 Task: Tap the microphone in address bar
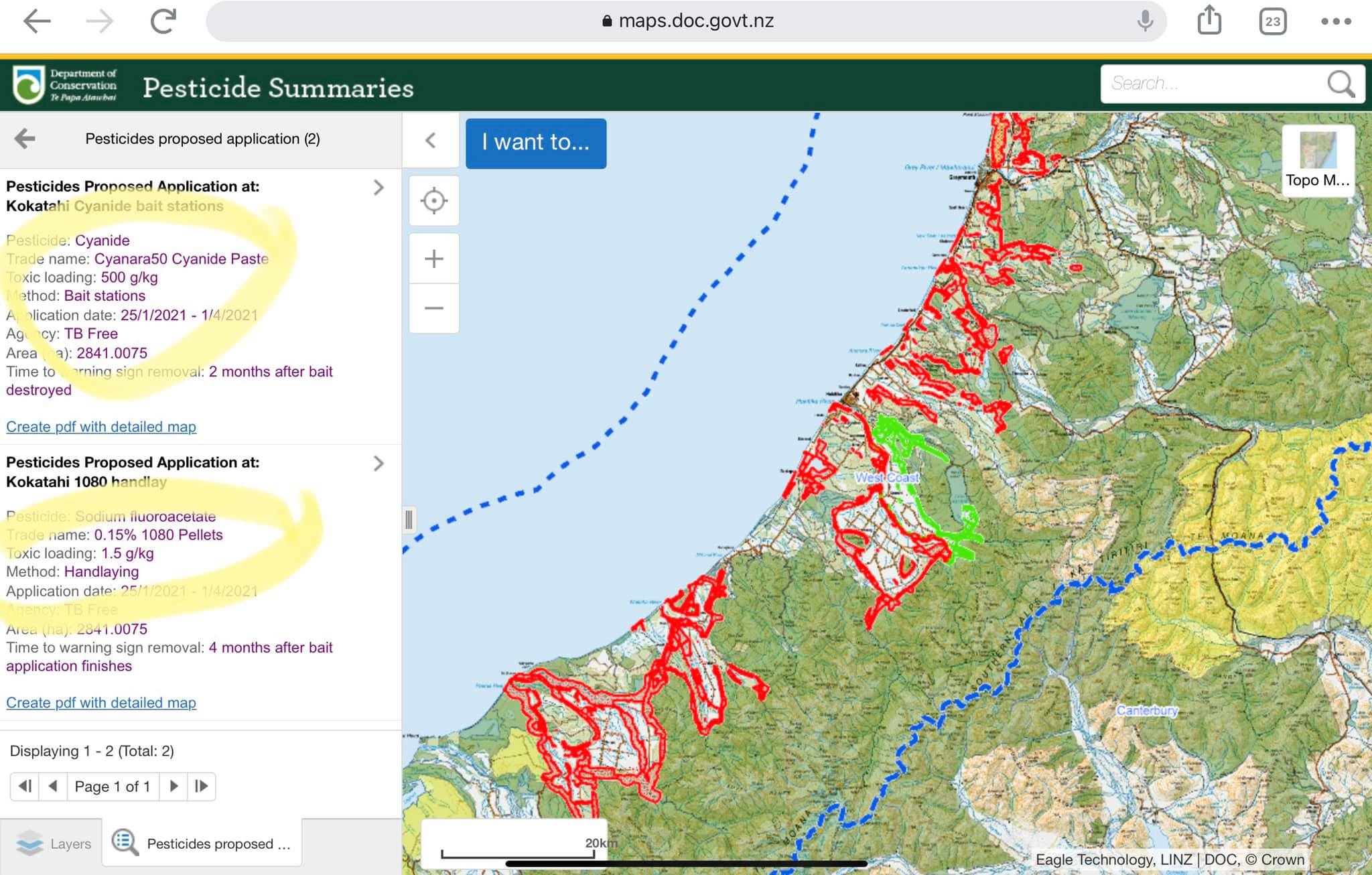(x=1145, y=21)
